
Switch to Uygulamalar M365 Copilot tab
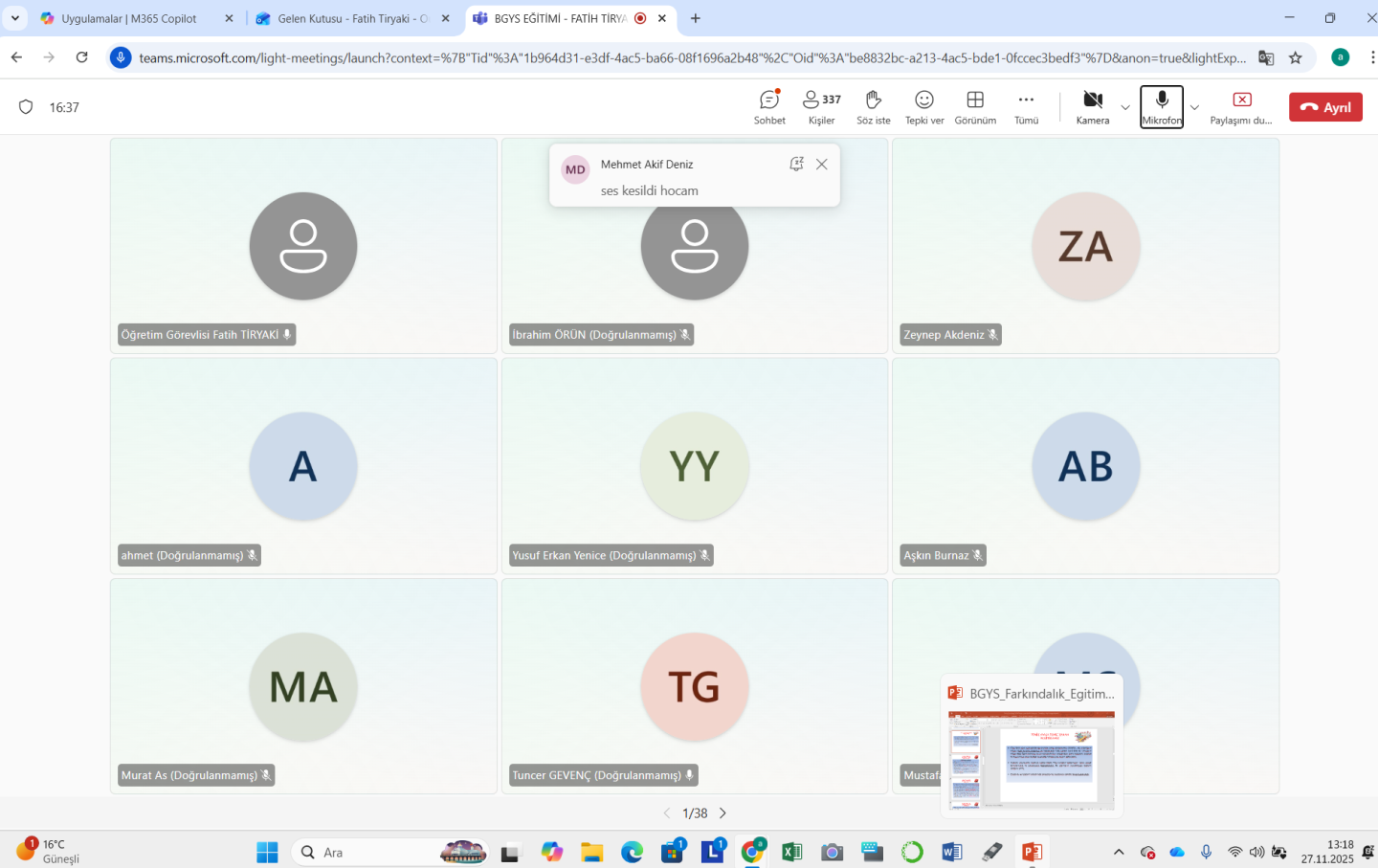[x=128, y=18]
